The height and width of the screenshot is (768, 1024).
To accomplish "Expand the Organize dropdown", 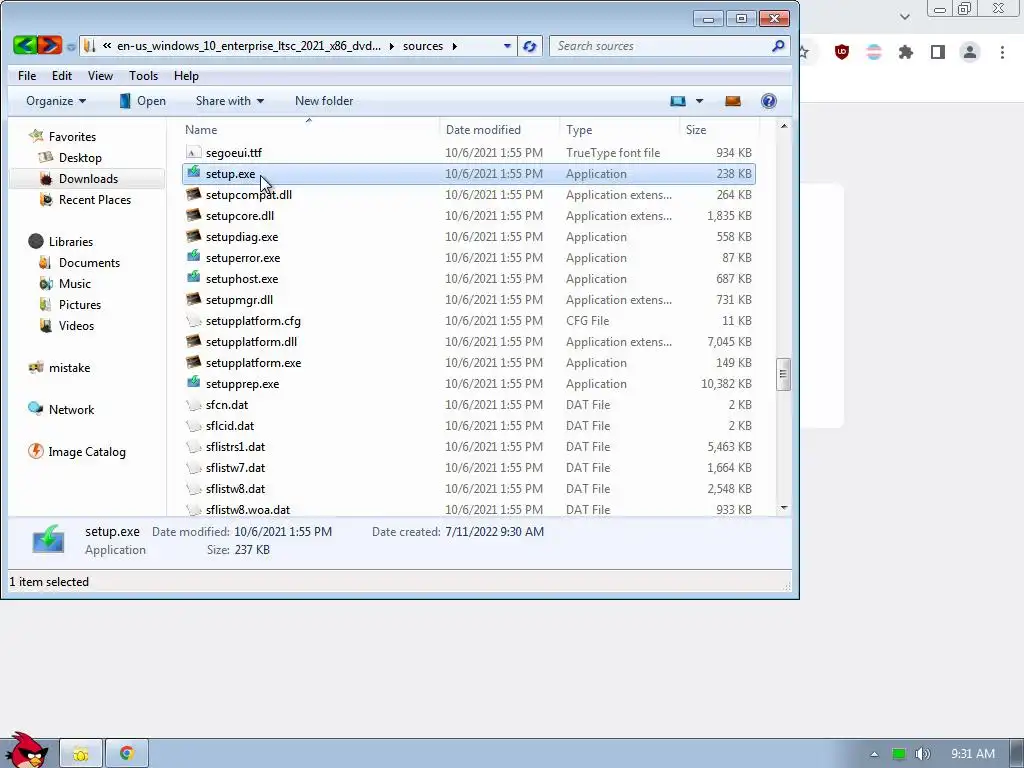I will tap(56, 101).
